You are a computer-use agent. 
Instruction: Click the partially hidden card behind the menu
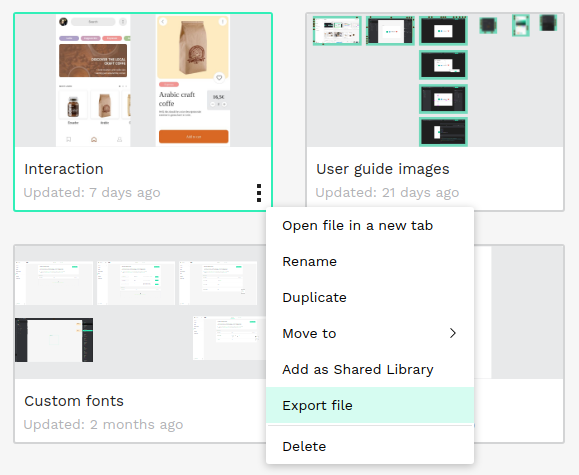(519, 344)
